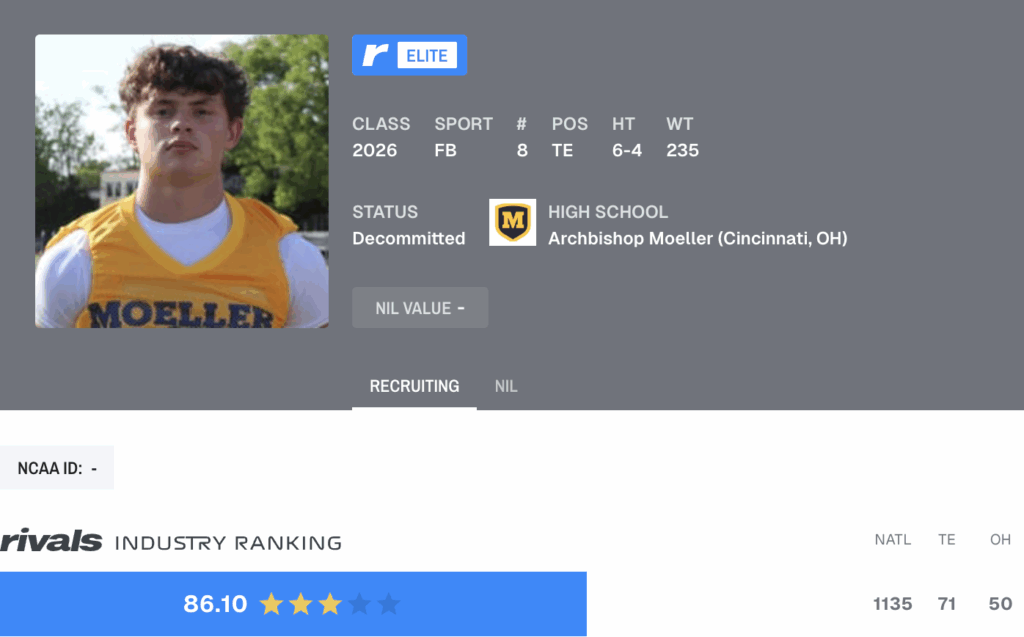
Task: Click the third gold rating star
Action: (330, 604)
